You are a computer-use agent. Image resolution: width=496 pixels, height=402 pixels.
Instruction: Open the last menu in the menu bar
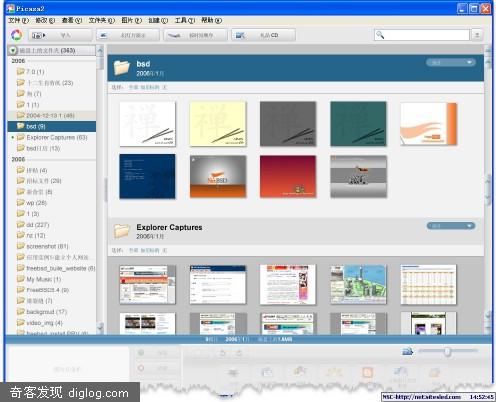211,20
